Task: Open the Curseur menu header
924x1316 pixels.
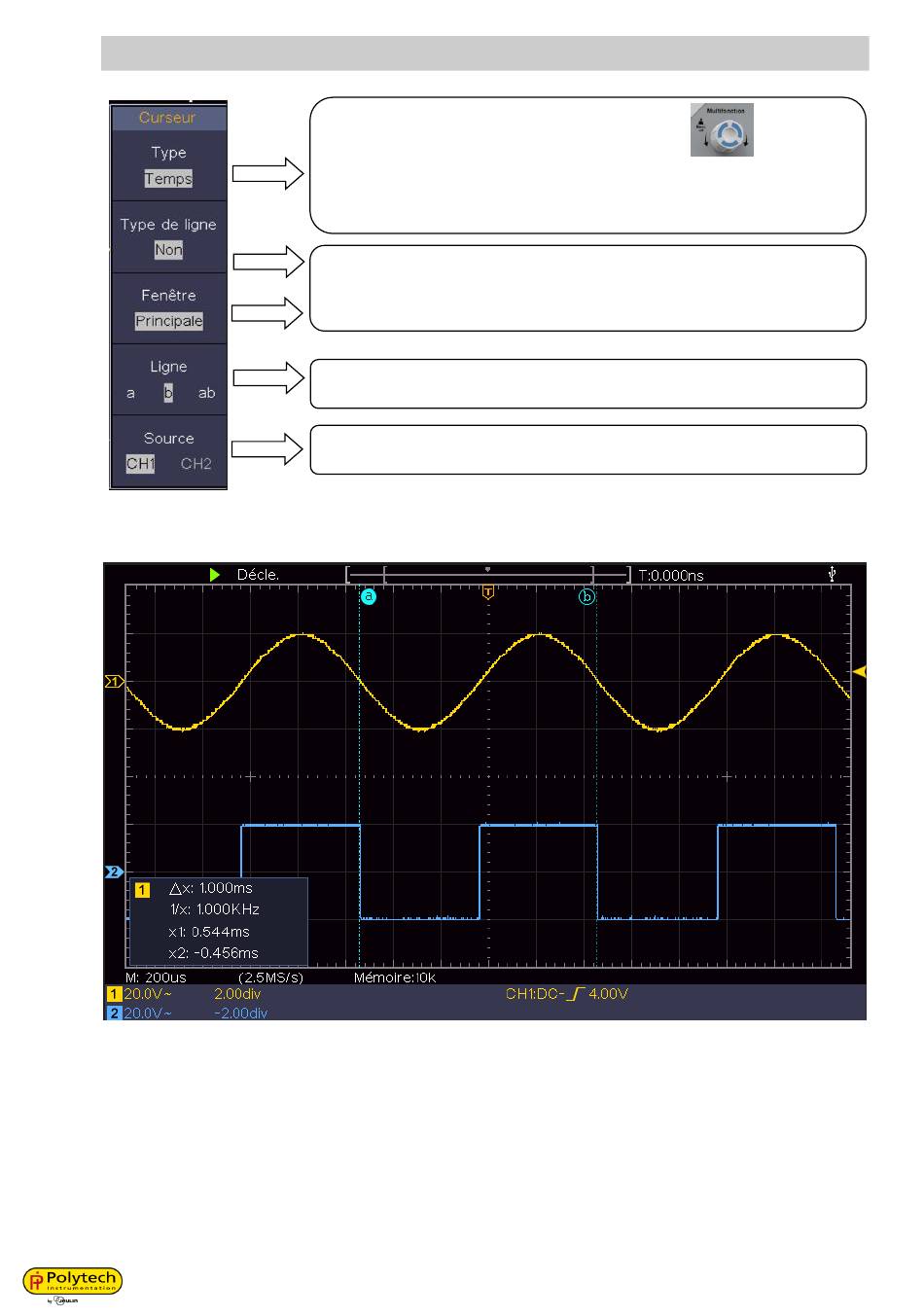Action: coord(167,118)
